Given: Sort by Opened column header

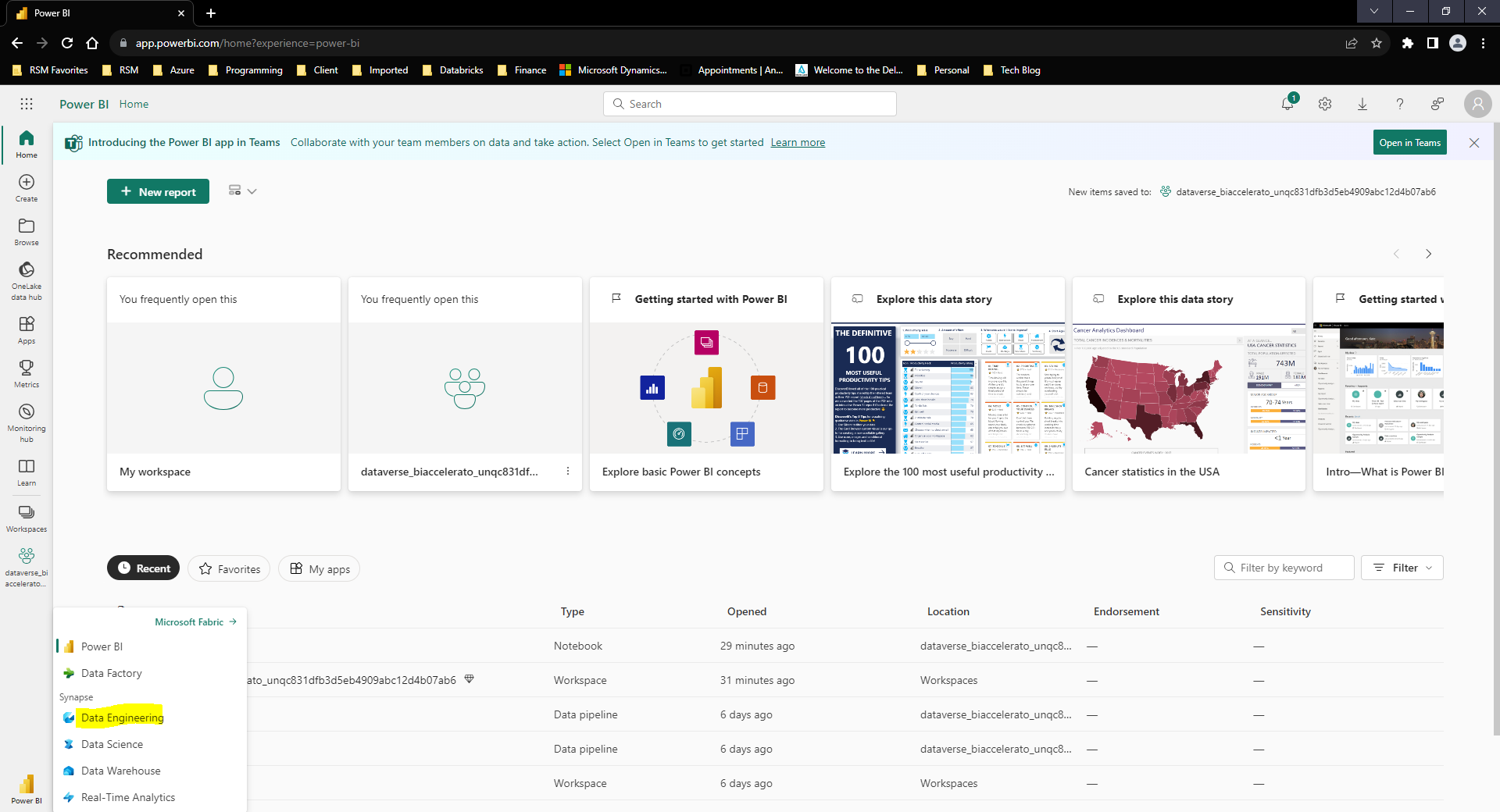Looking at the screenshot, I should coord(747,611).
